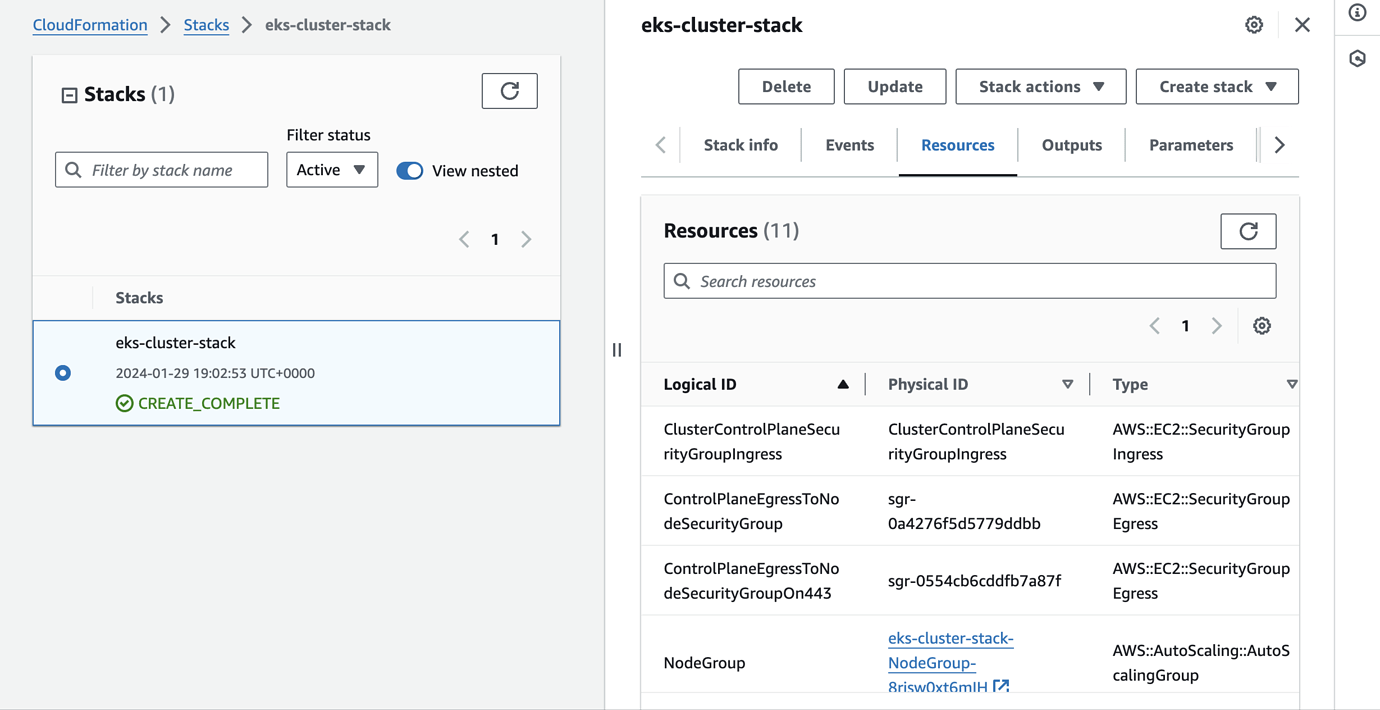Refresh the Stacks list

[x=509, y=91]
